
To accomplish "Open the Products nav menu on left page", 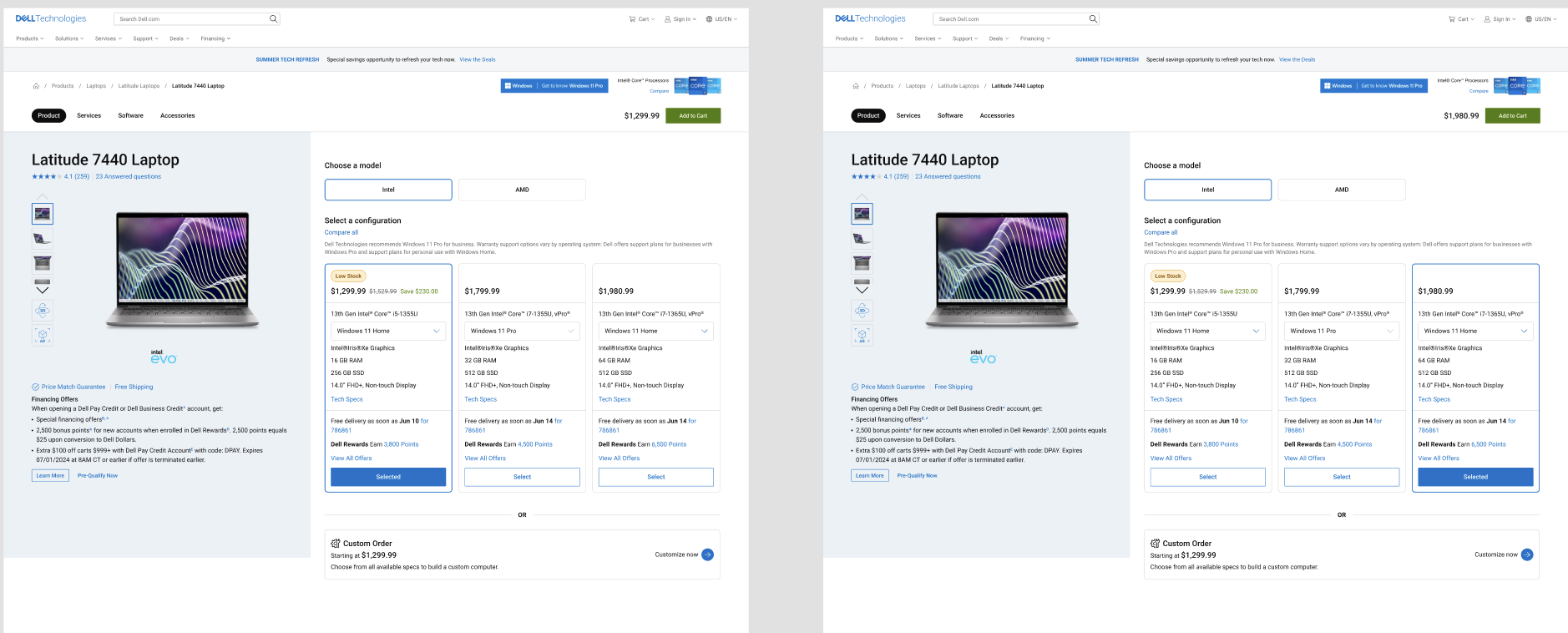I will point(30,38).
